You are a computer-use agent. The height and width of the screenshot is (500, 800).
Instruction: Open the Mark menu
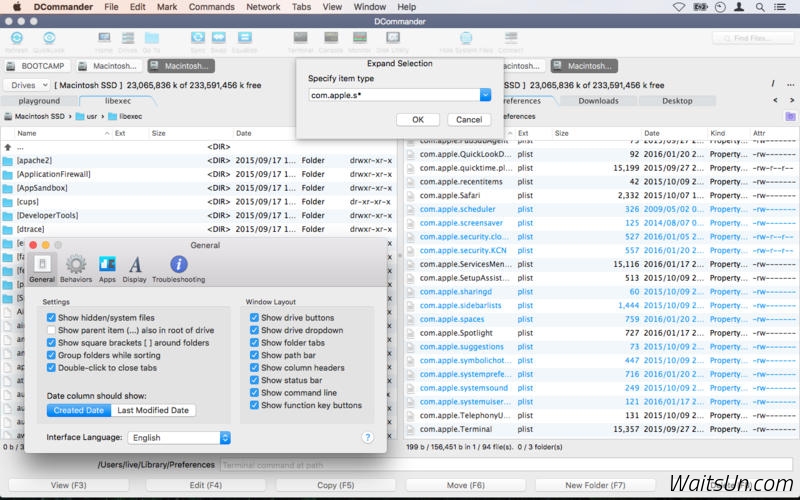(x=167, y=7)
